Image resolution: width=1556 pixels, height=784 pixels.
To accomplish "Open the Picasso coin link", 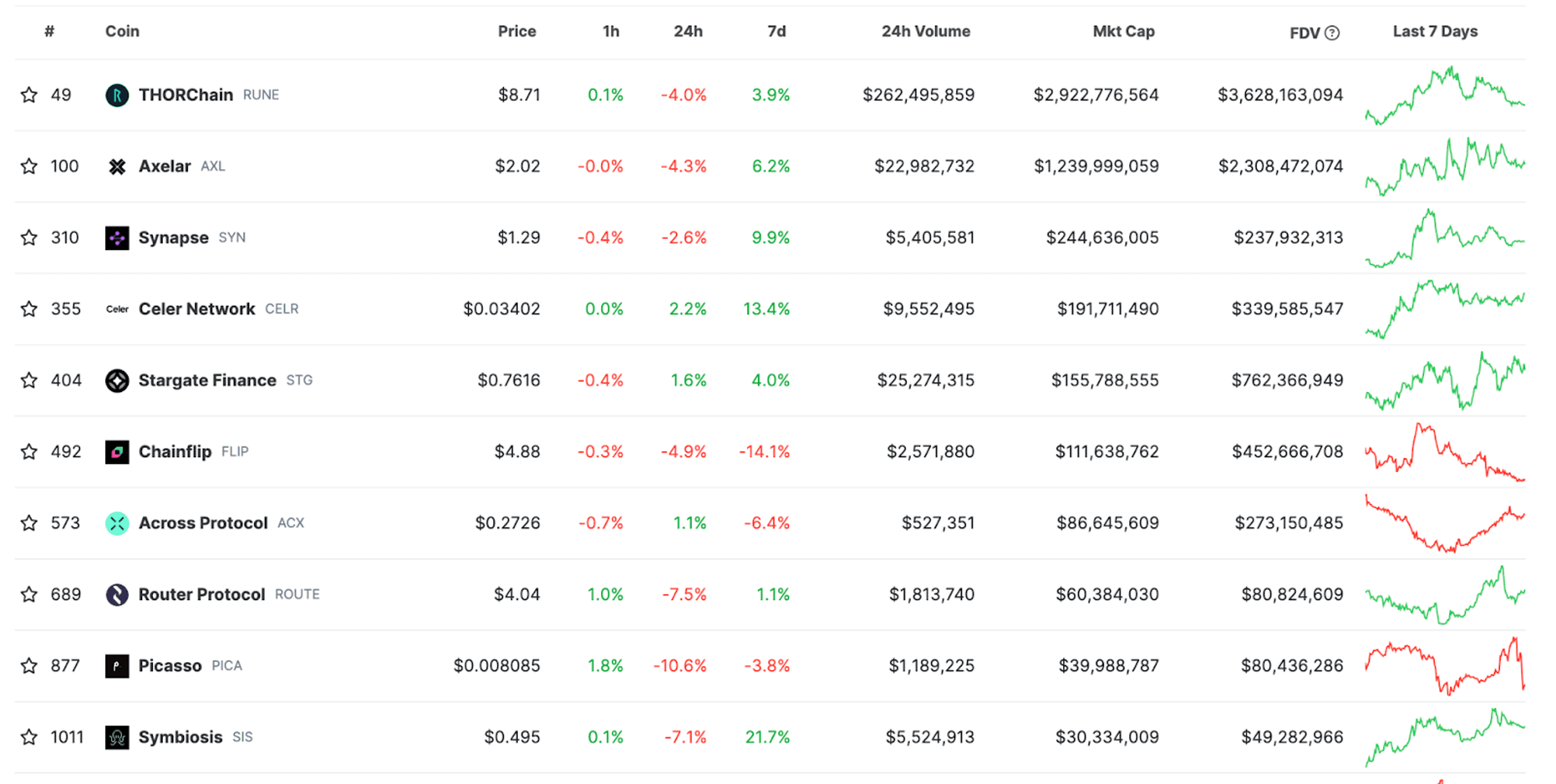I will coord(170,665).
